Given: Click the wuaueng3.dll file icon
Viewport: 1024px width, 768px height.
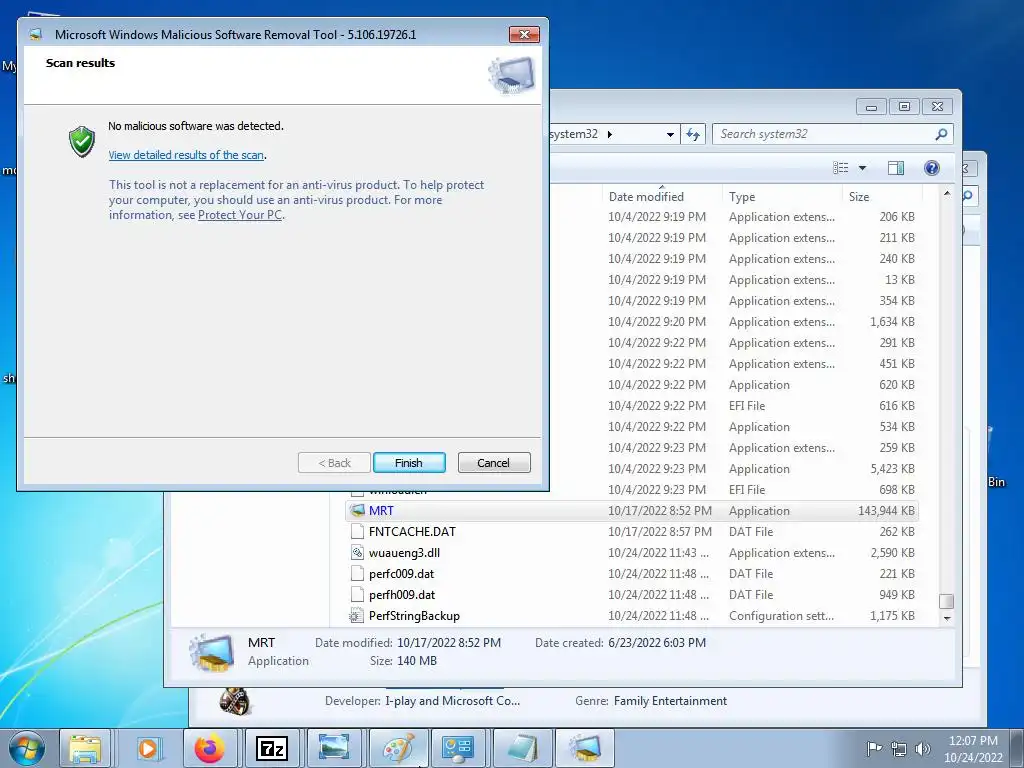Looking at the screenshot, I should 357,552.
